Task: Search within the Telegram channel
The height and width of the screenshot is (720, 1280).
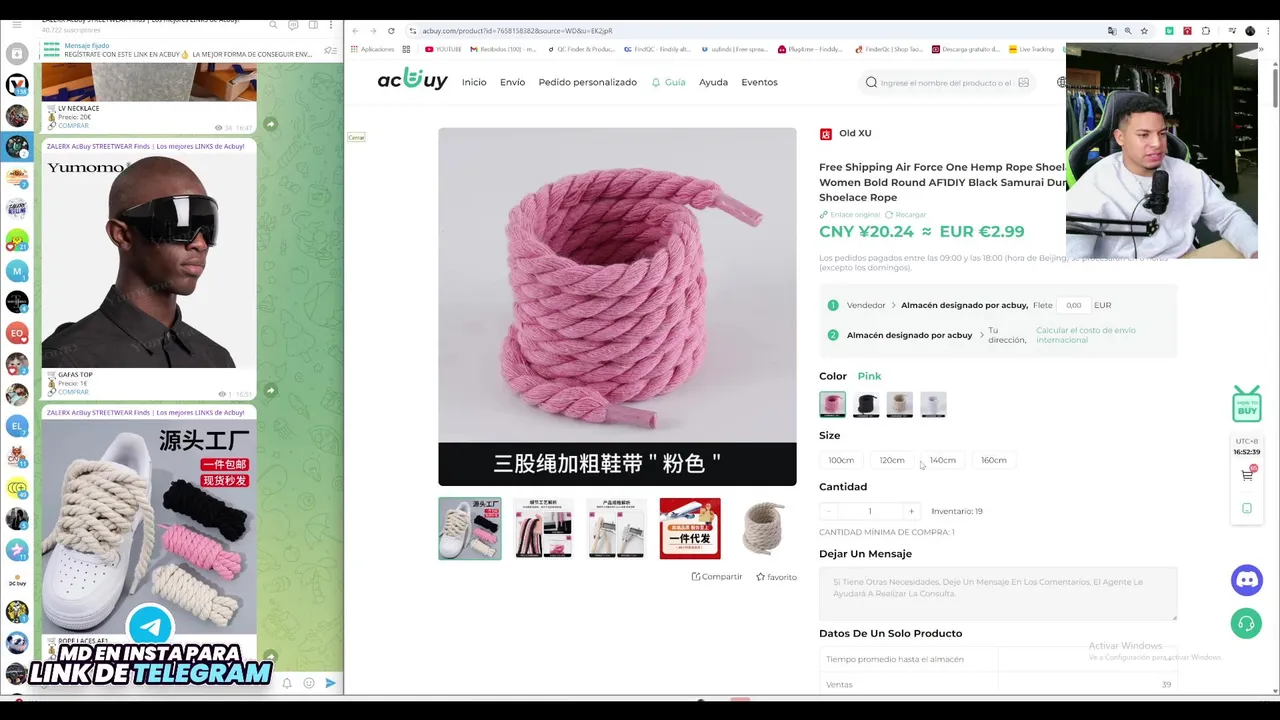Action: coord(273,25)
